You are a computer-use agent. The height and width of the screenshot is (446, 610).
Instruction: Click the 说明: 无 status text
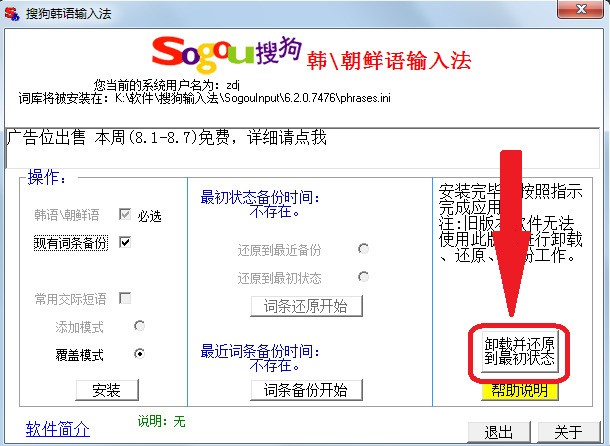tap(161, 421)
